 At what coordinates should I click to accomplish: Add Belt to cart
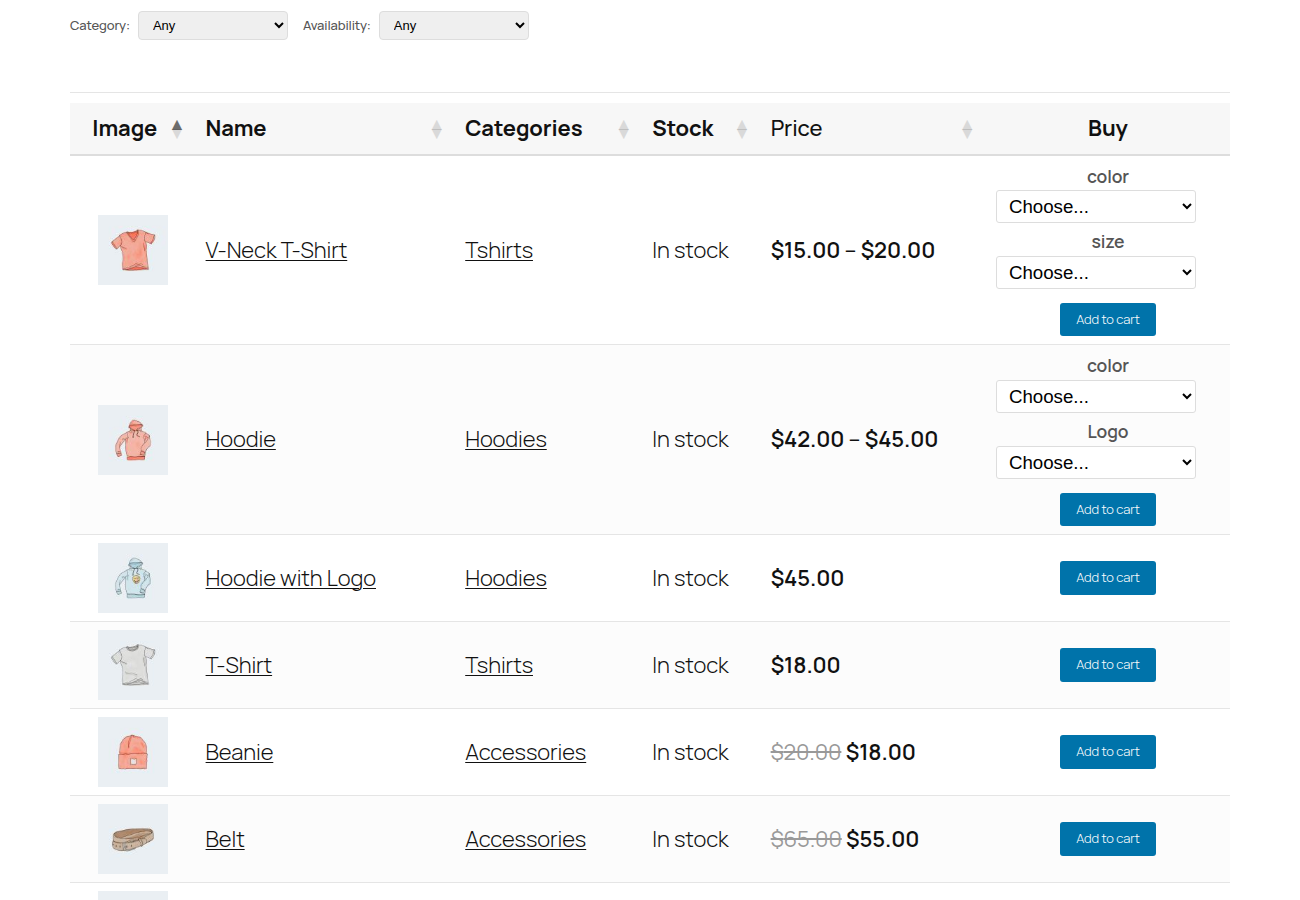click(1108, 839)
